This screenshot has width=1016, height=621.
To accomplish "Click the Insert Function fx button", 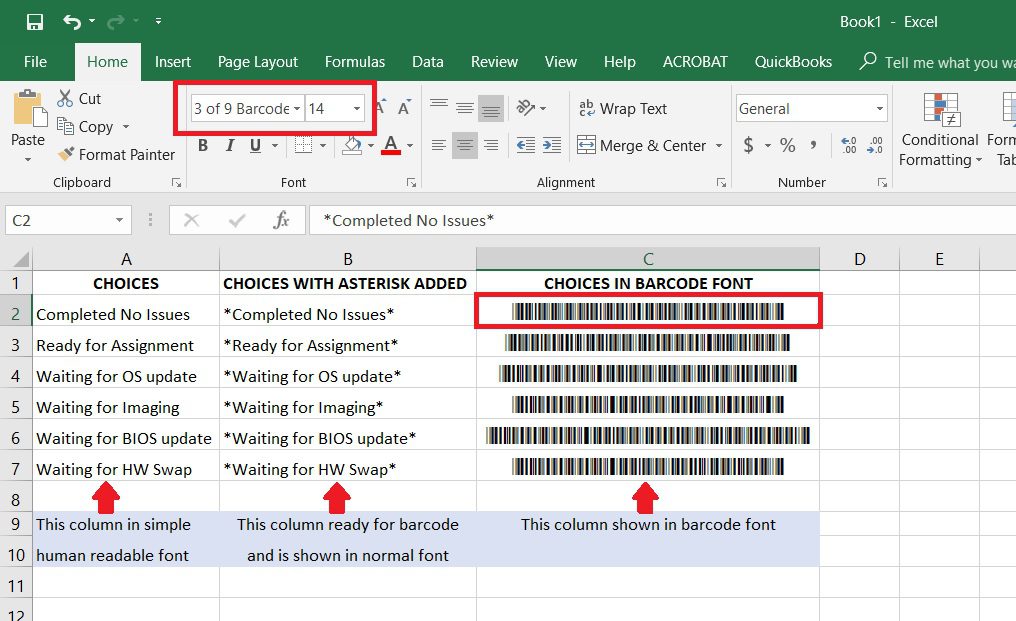I will coord(281,220).
